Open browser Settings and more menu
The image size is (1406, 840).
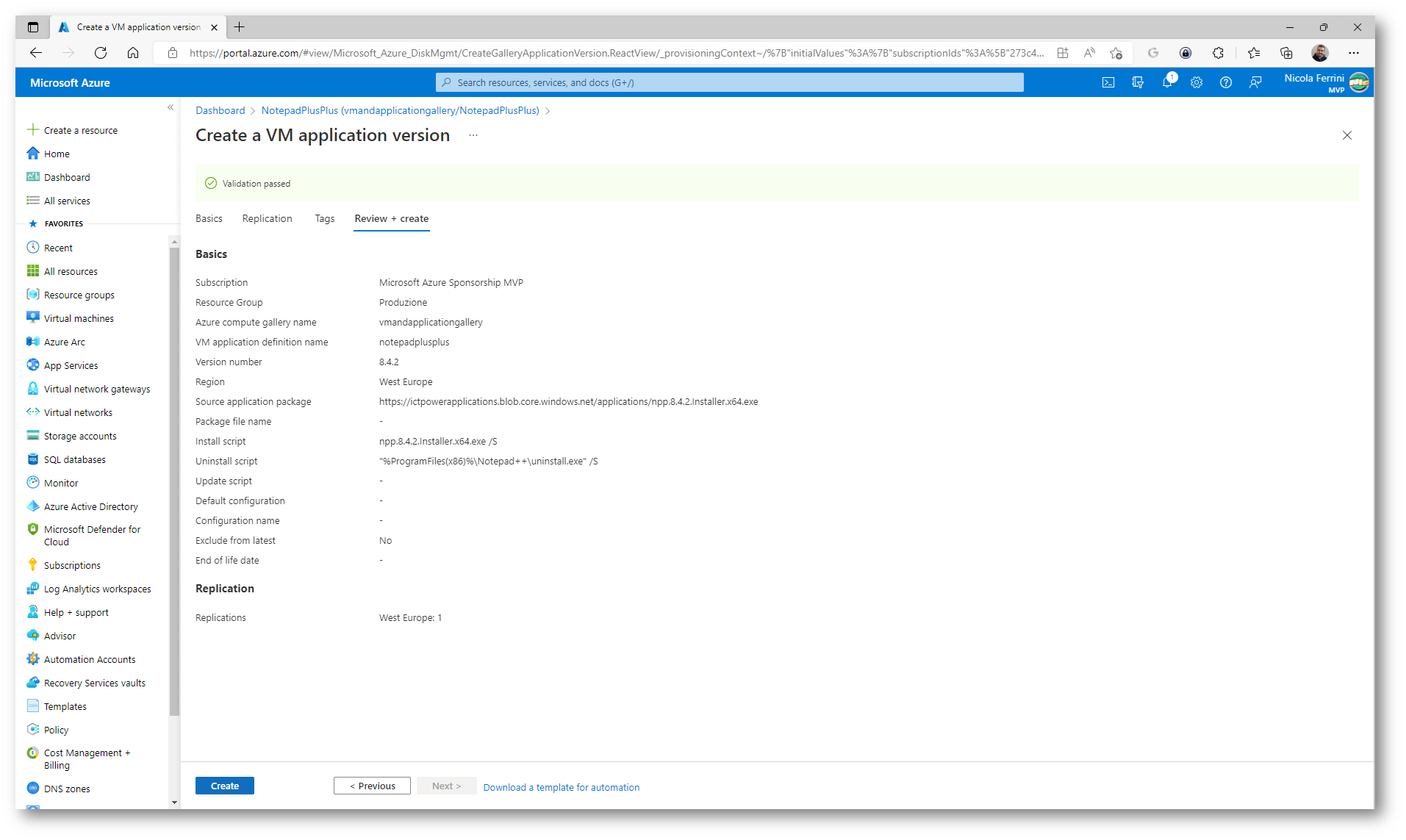click(1354, 53)
